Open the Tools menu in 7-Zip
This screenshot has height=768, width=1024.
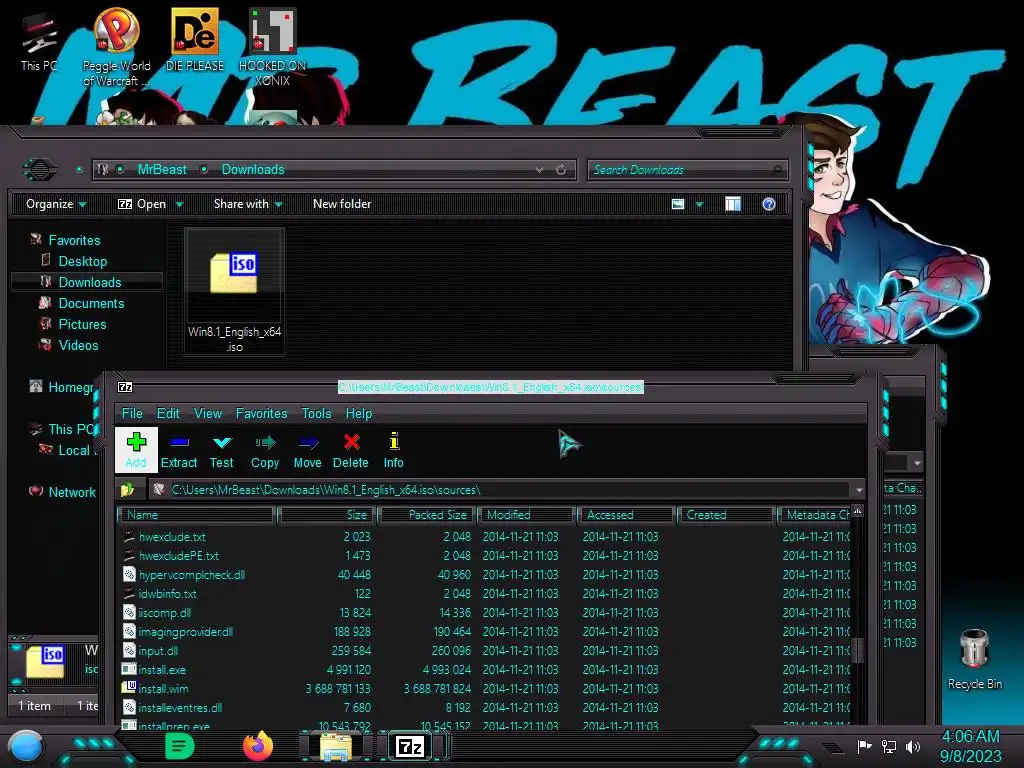pyautogui.click(x=316, y=413)
